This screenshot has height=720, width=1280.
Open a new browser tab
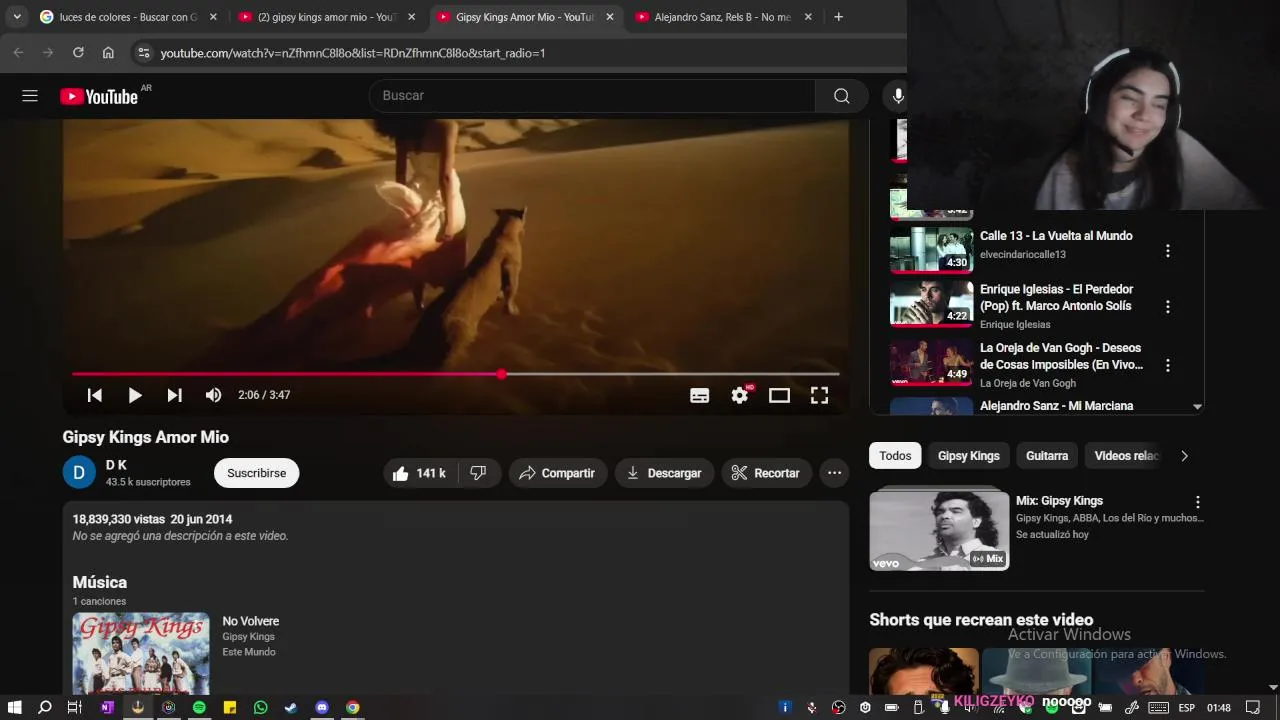click(838, 17)
